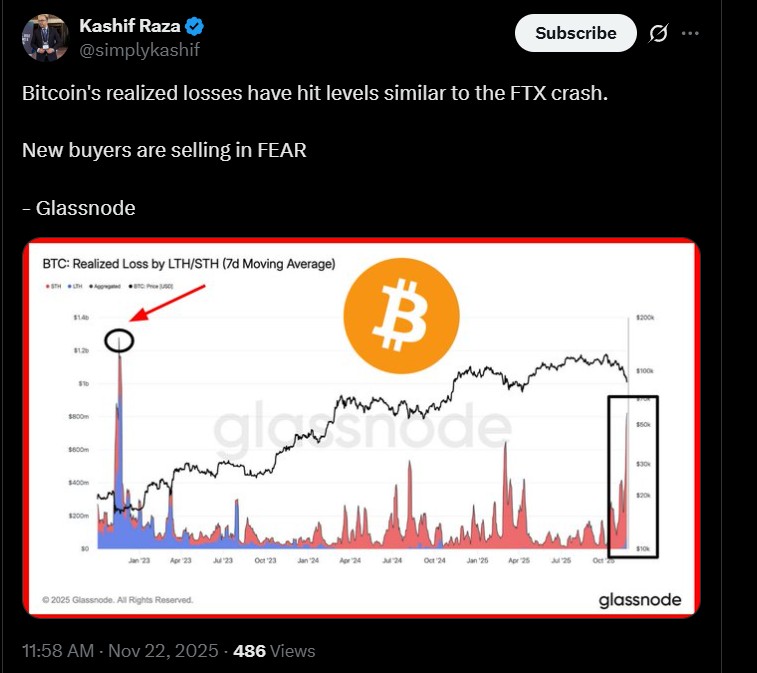View the 486 Views analytics

coord(274,651)
